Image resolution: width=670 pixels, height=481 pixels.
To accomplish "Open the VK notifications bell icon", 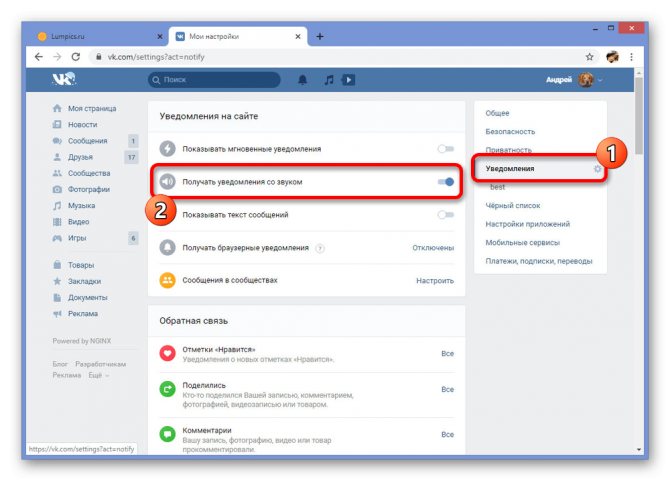I will [x=303, y=80].
